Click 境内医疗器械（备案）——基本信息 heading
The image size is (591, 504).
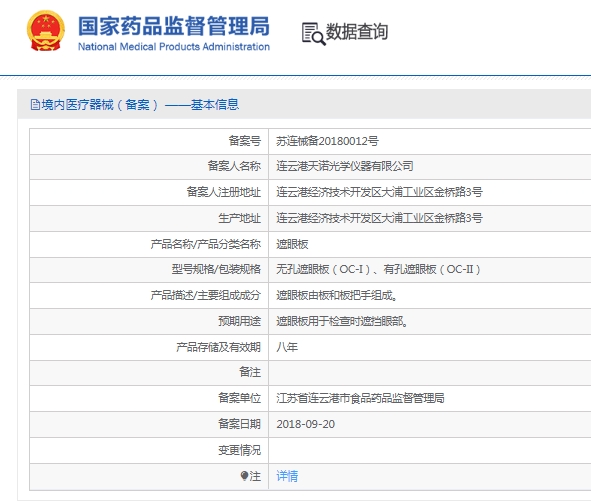[140, 104]
